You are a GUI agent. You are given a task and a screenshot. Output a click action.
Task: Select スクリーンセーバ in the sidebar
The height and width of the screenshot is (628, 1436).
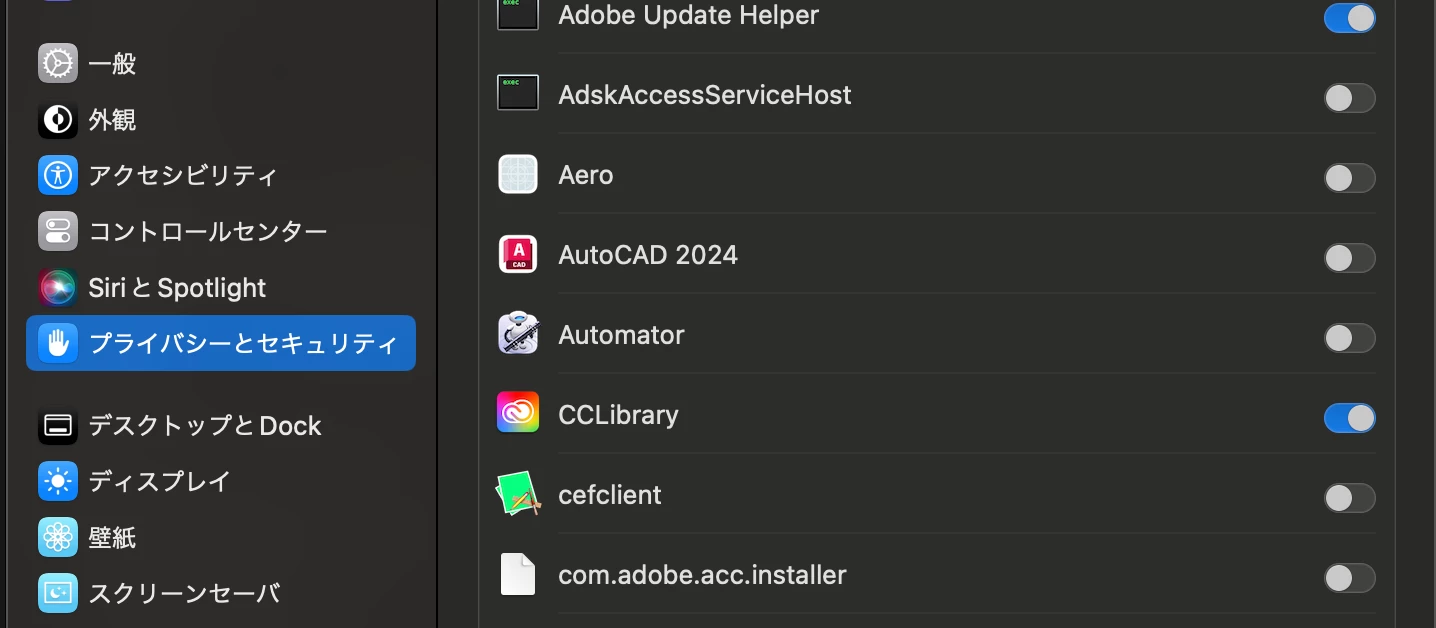tap(221, 593)
